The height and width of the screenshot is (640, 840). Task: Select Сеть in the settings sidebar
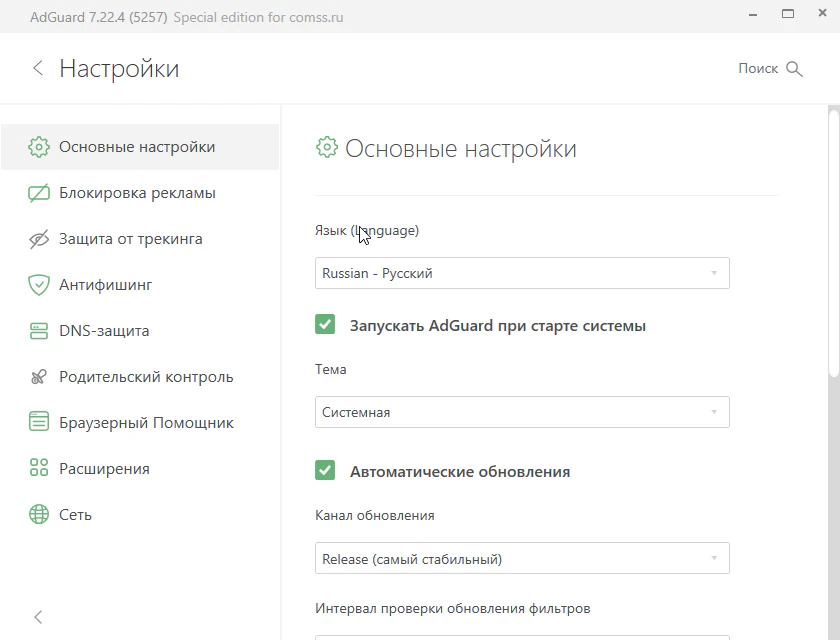click(75, 515)
